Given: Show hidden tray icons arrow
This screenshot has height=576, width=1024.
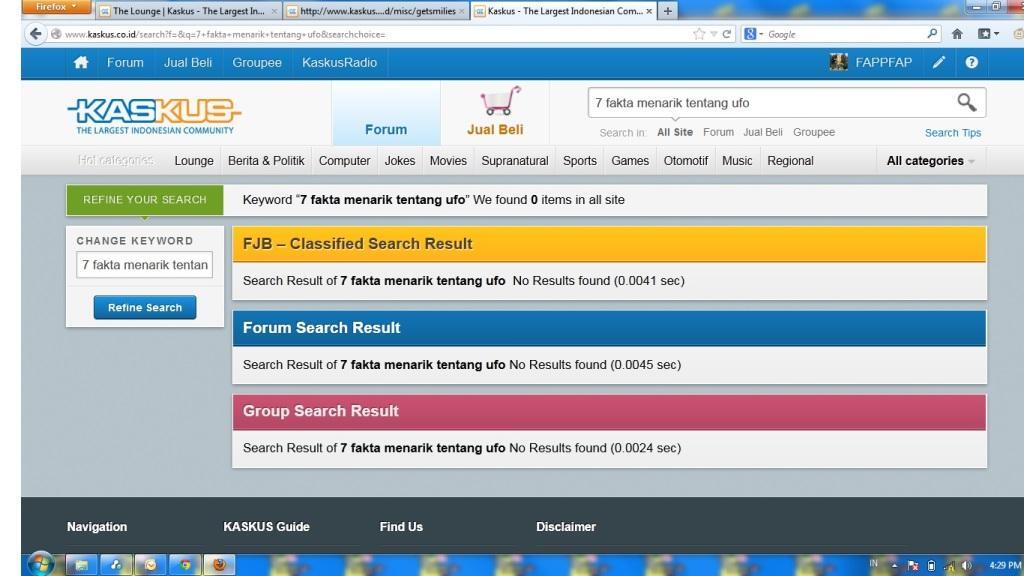Looking at the screenshot, I should 894,566.
